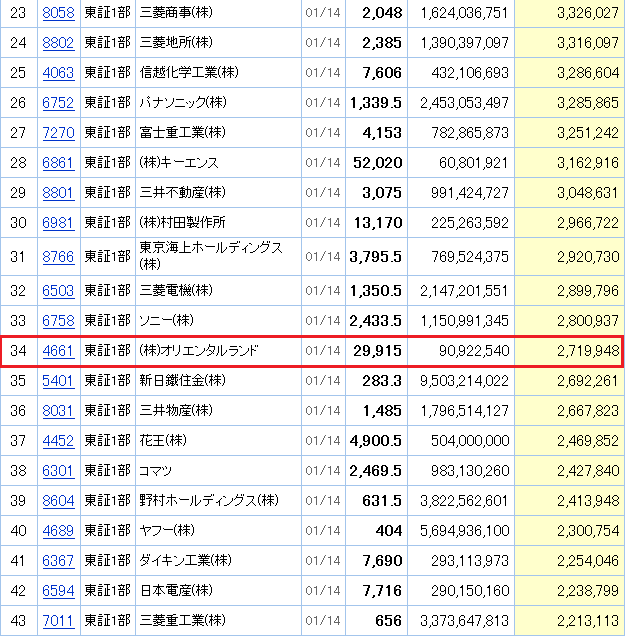Viewport: 625px width, 636px height.
Task: Select company name 三菱電機(株)
Action: point(176,290)
